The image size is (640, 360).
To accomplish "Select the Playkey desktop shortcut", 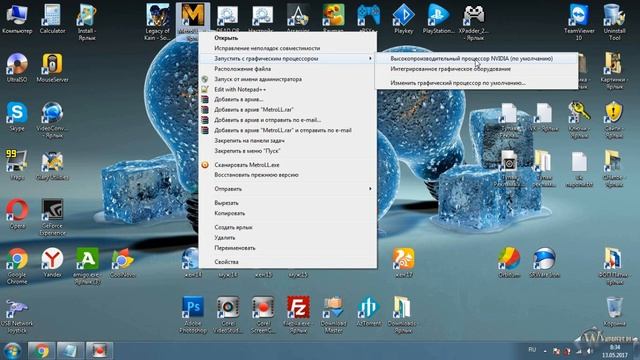I will coord(403,19).
